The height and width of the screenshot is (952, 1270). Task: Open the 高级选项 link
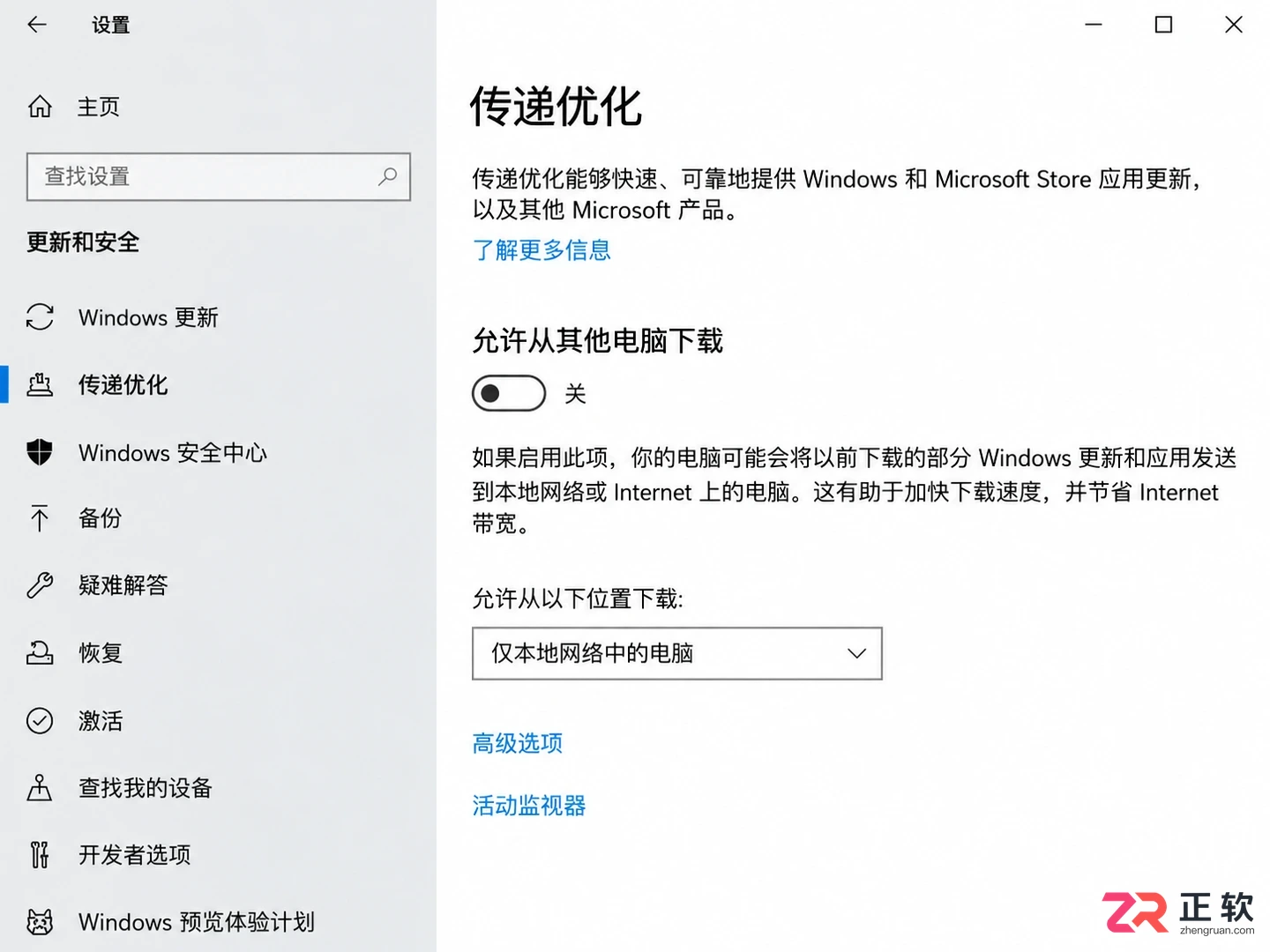click(x=518, y=743)
